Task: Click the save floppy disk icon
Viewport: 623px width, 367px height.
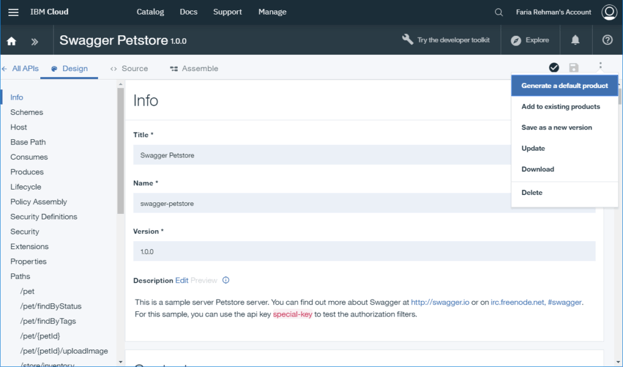Action: coord(574,68)
